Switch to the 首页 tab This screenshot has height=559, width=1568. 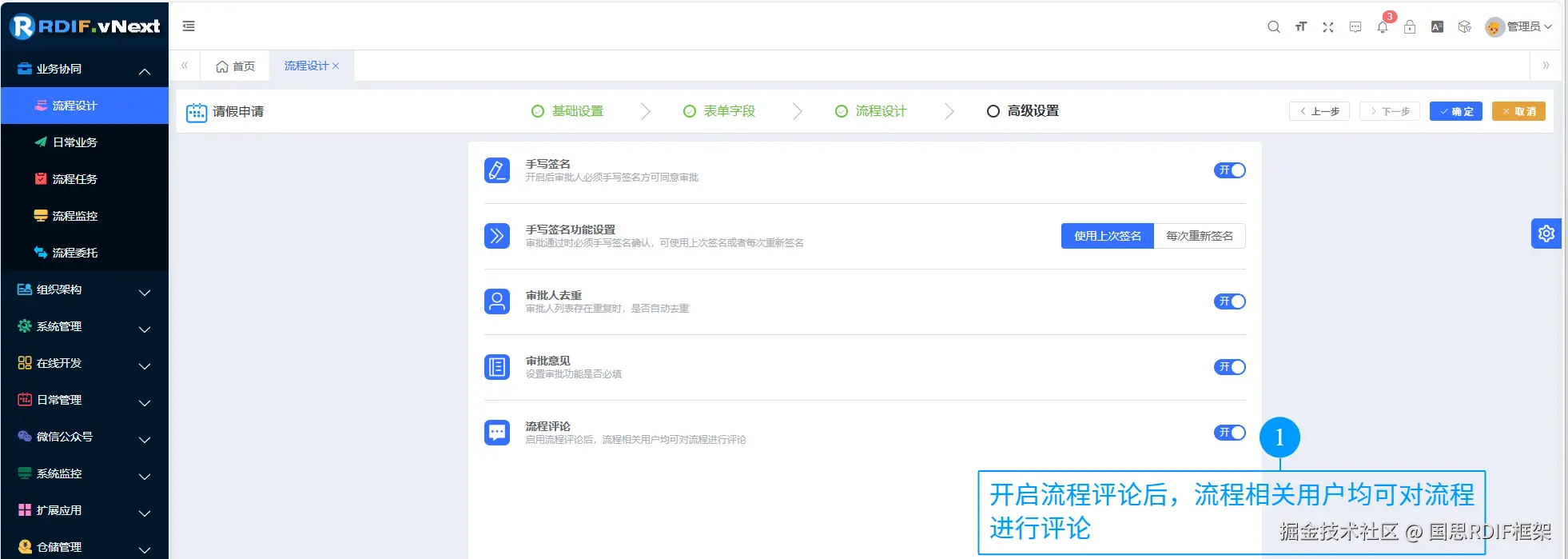pos(235,66)
